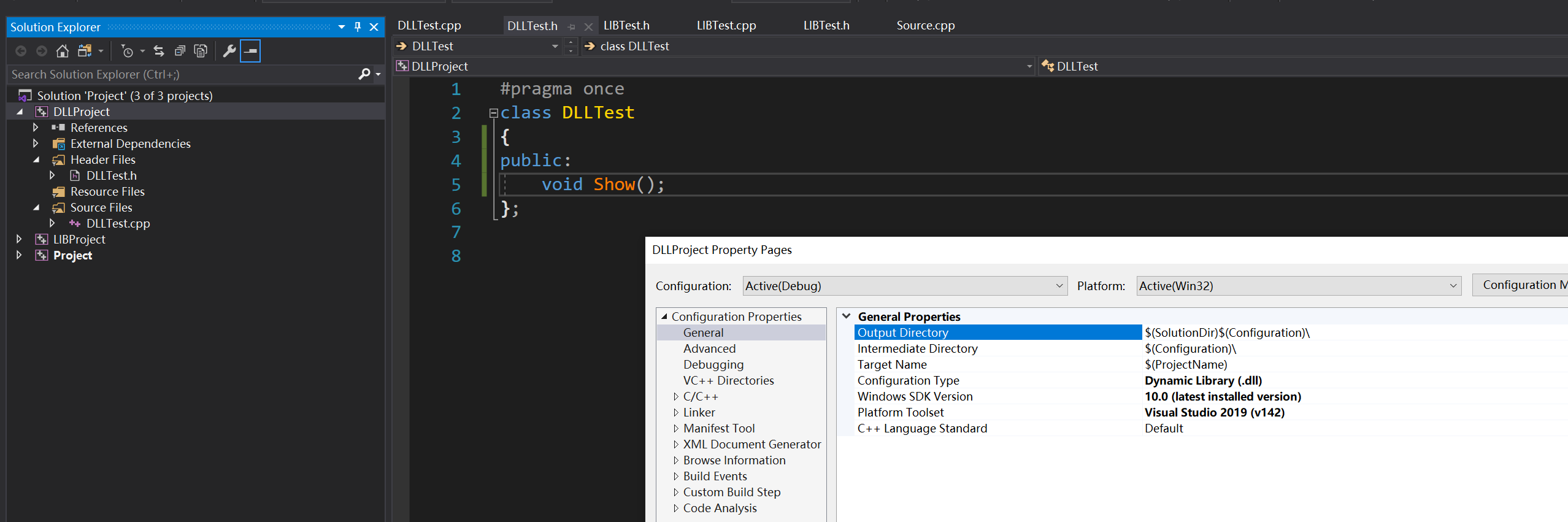This screenshot has height=522, width=1568.
Task: Click the Home icon in Solution Explorer
Action: click(x=62, y=51)
